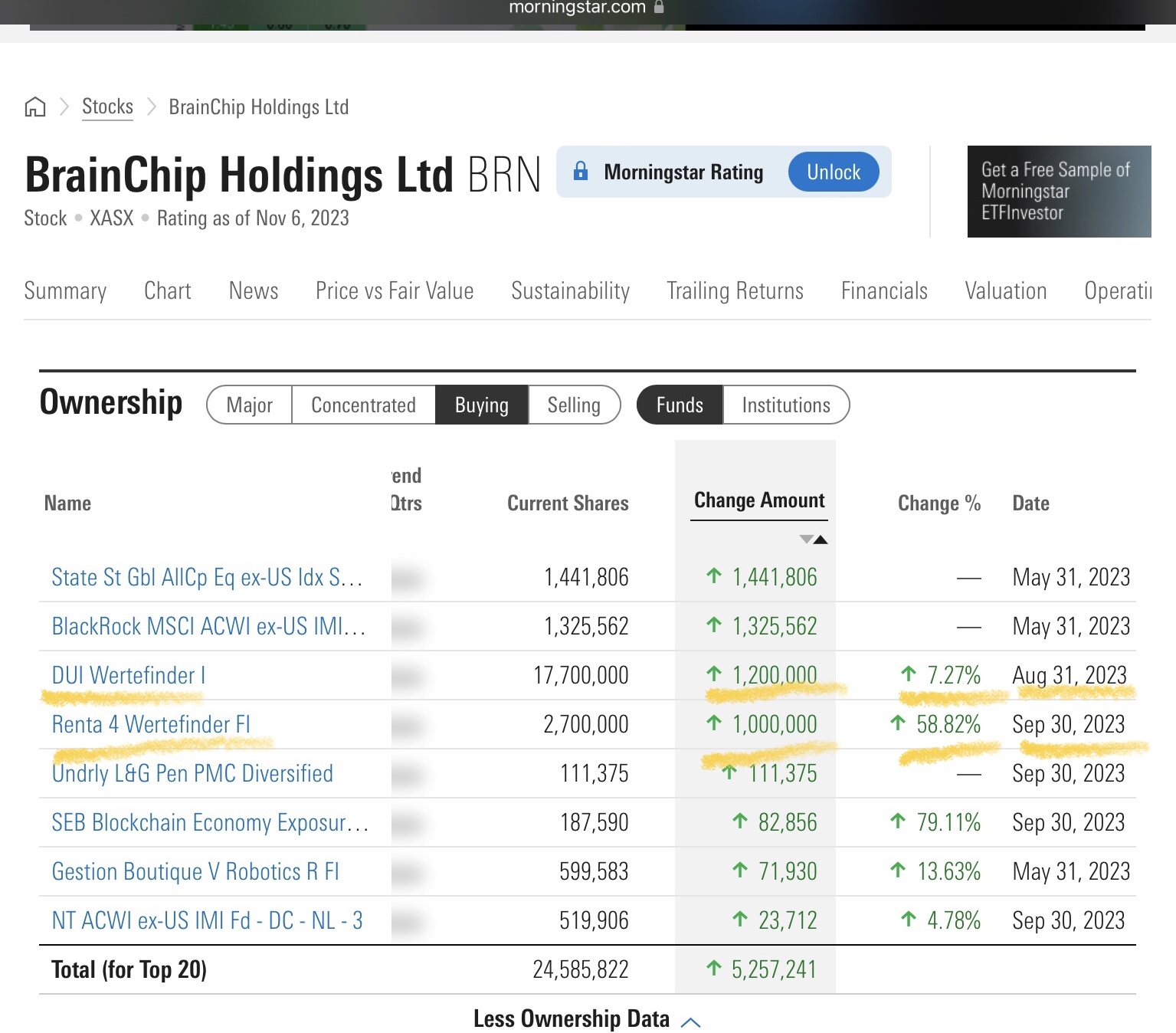
Task: Open the Stocks breadcrumb link
Action: [x=107, y=107]
